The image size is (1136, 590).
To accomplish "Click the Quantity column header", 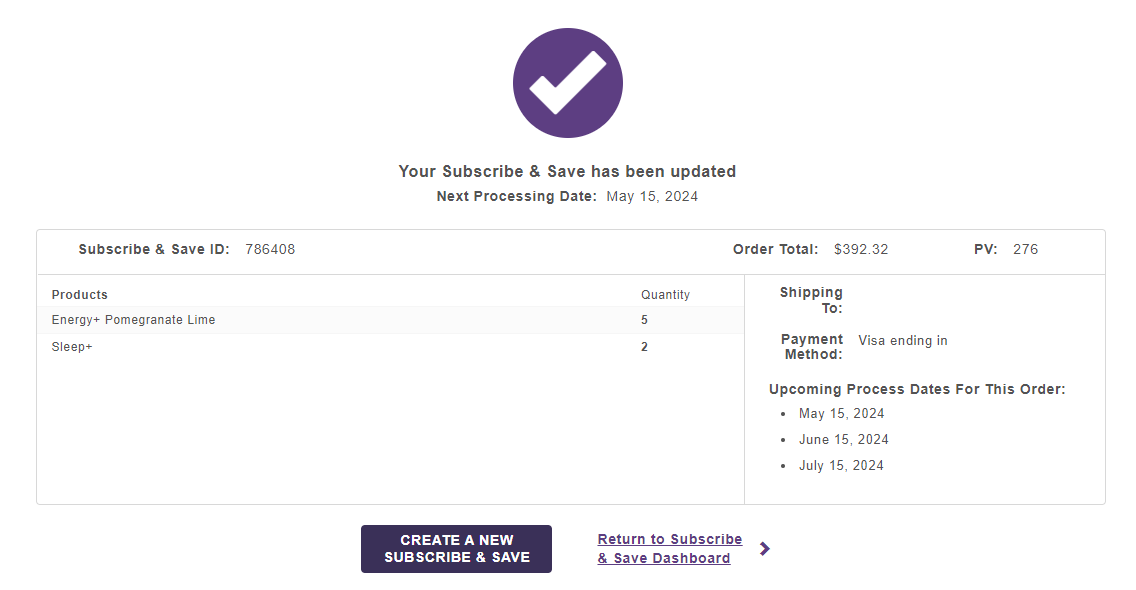I will click(x=665, y=295).
